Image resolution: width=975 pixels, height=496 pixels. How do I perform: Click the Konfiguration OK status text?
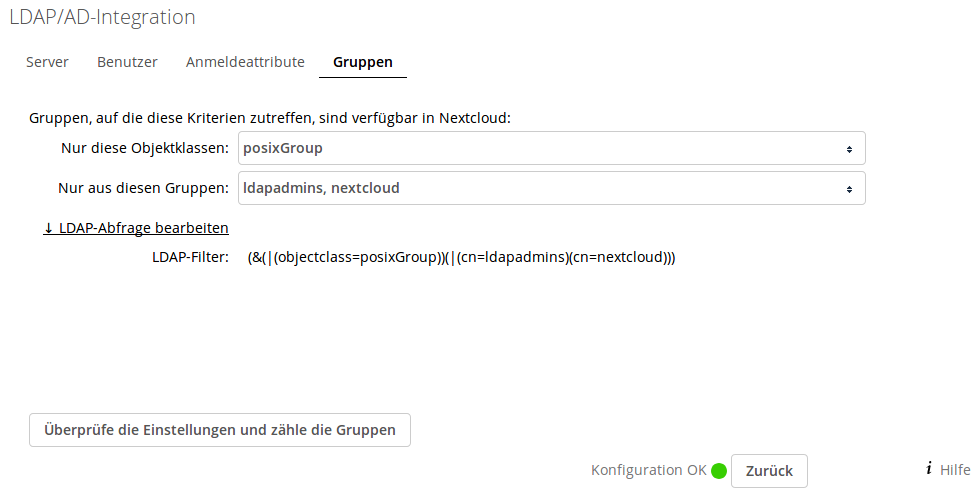click(648, 470)
